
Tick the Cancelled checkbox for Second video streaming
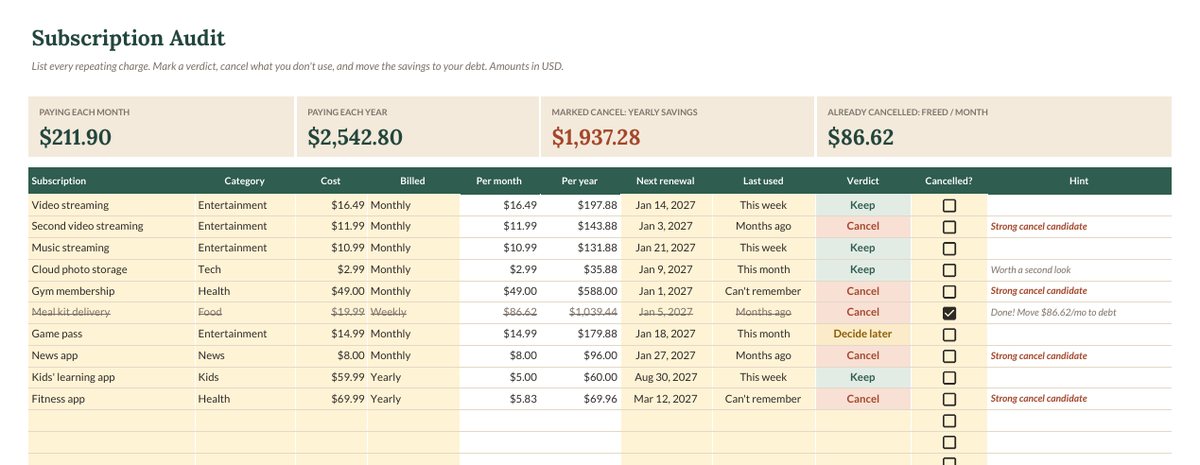(949, 227)
